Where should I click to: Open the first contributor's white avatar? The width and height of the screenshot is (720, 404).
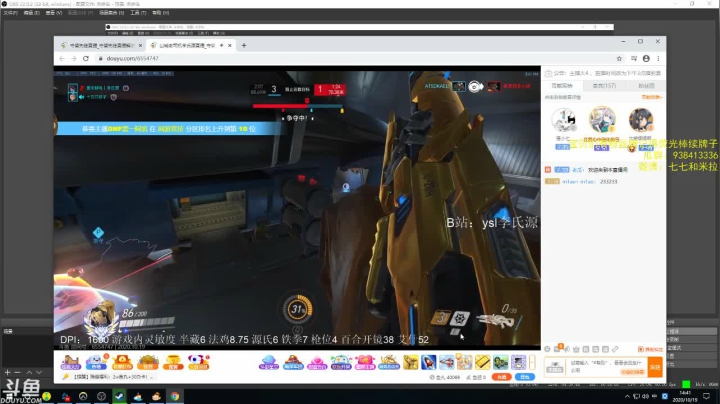(563, 120)
